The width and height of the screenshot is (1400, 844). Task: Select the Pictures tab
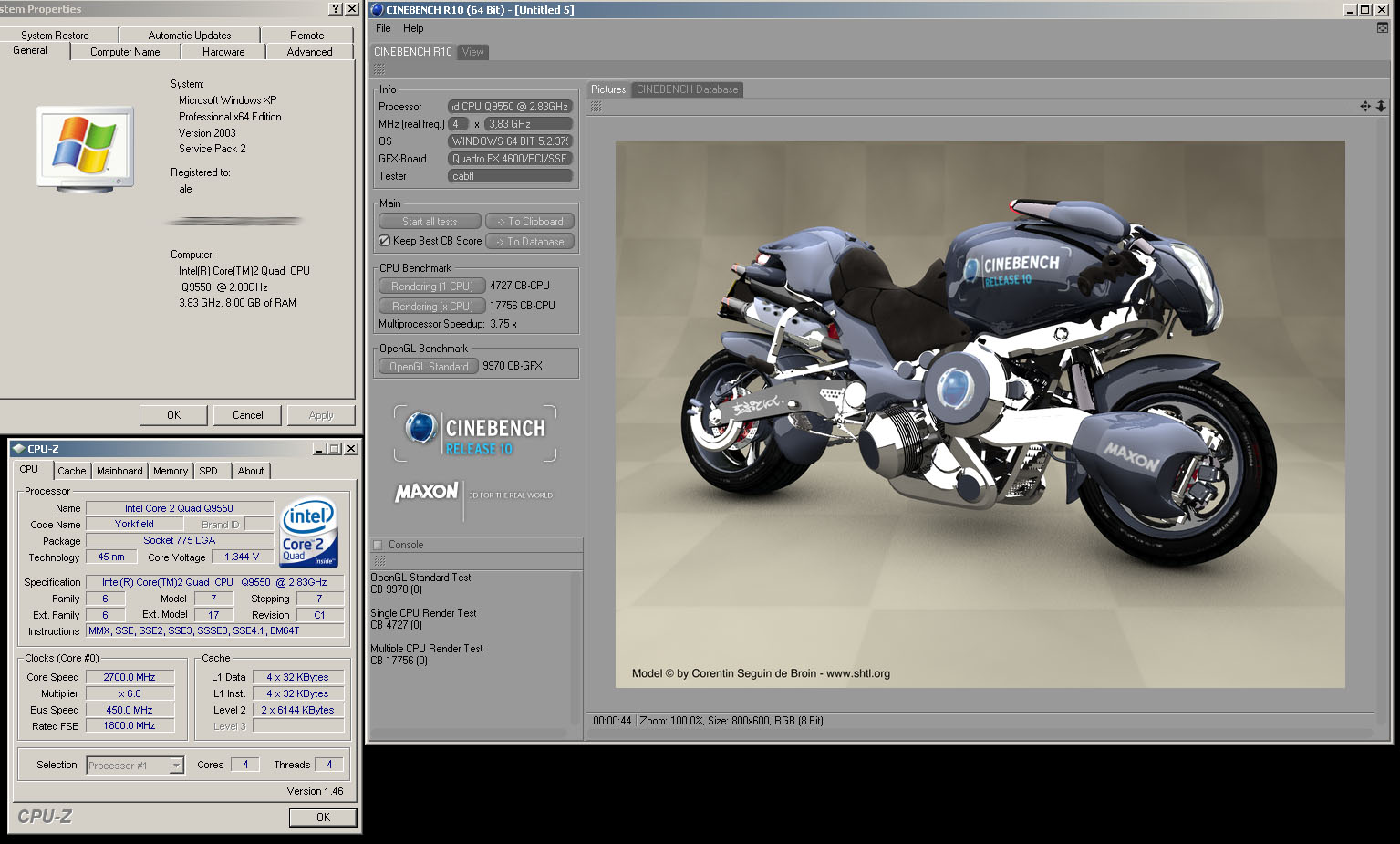[608, 89]
